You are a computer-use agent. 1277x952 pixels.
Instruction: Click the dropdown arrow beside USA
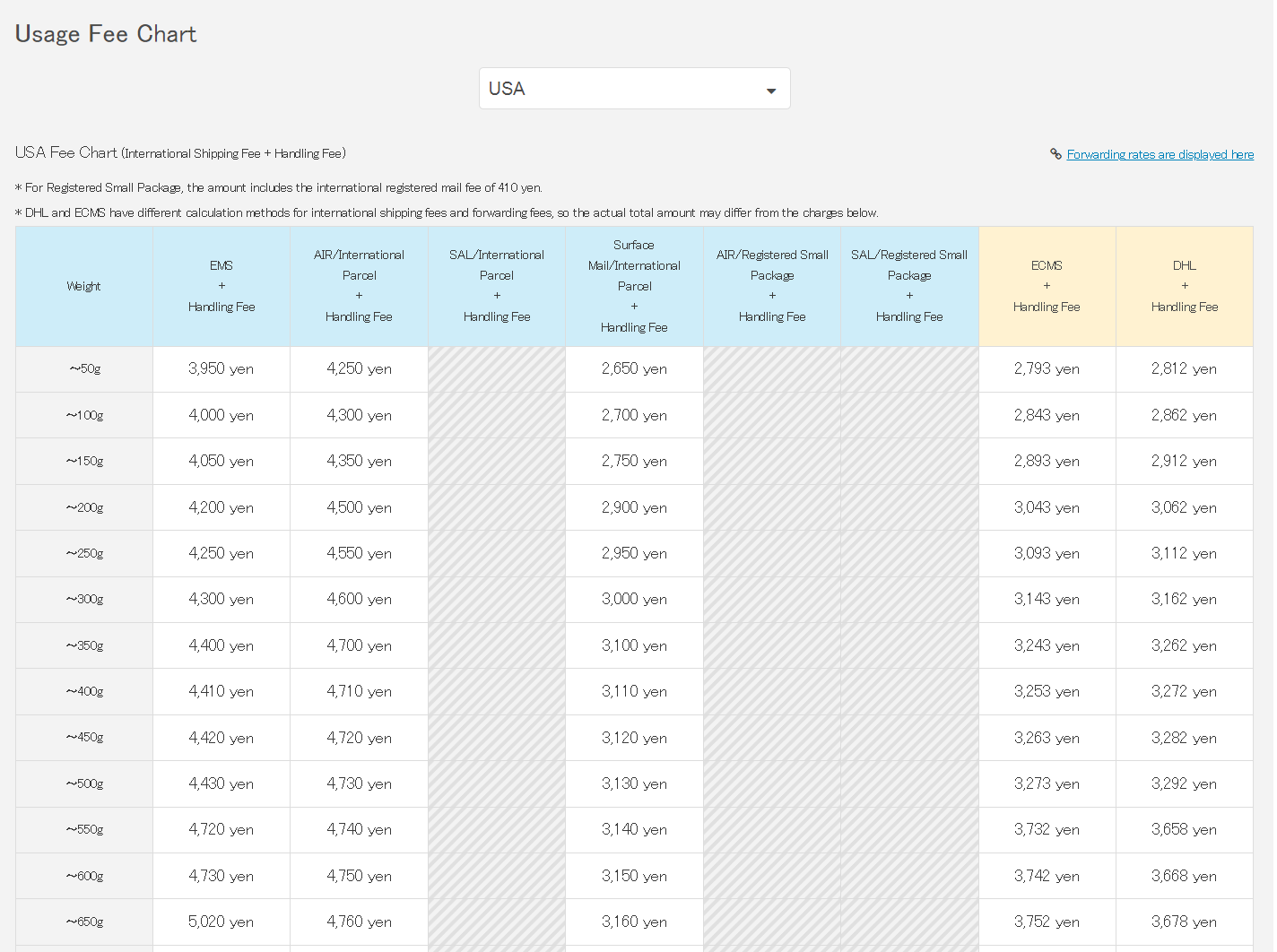pos(770,91)
